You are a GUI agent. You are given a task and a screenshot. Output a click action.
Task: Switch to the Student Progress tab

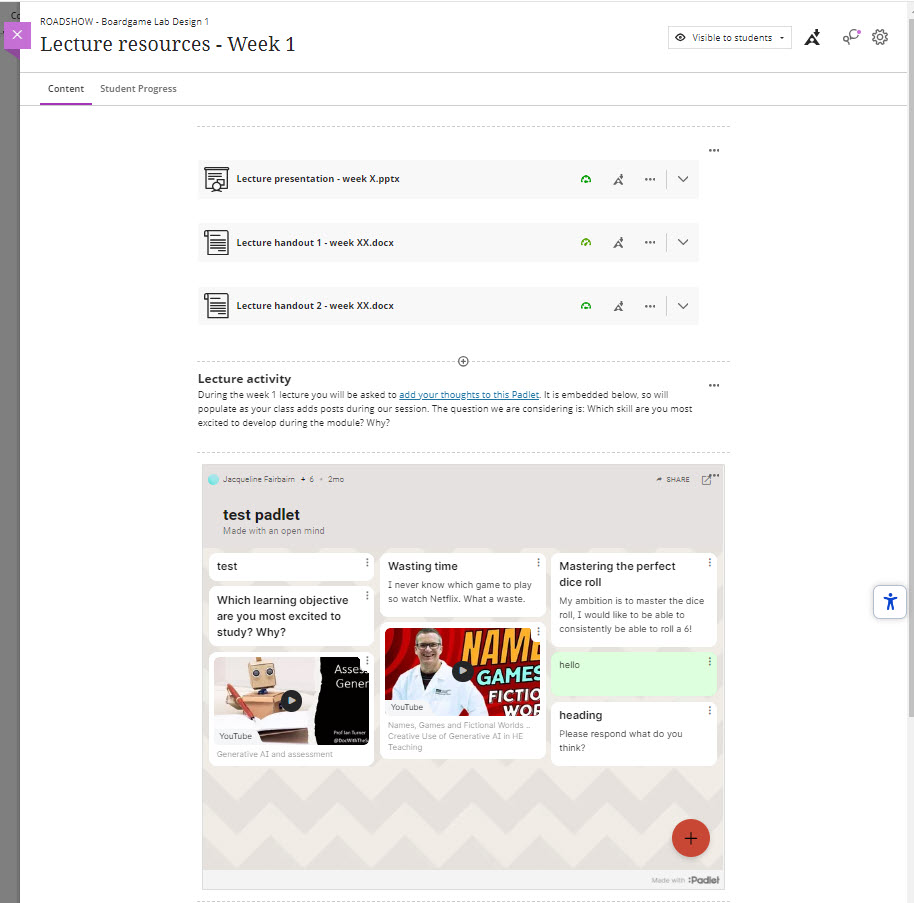(x=138, y=89)
